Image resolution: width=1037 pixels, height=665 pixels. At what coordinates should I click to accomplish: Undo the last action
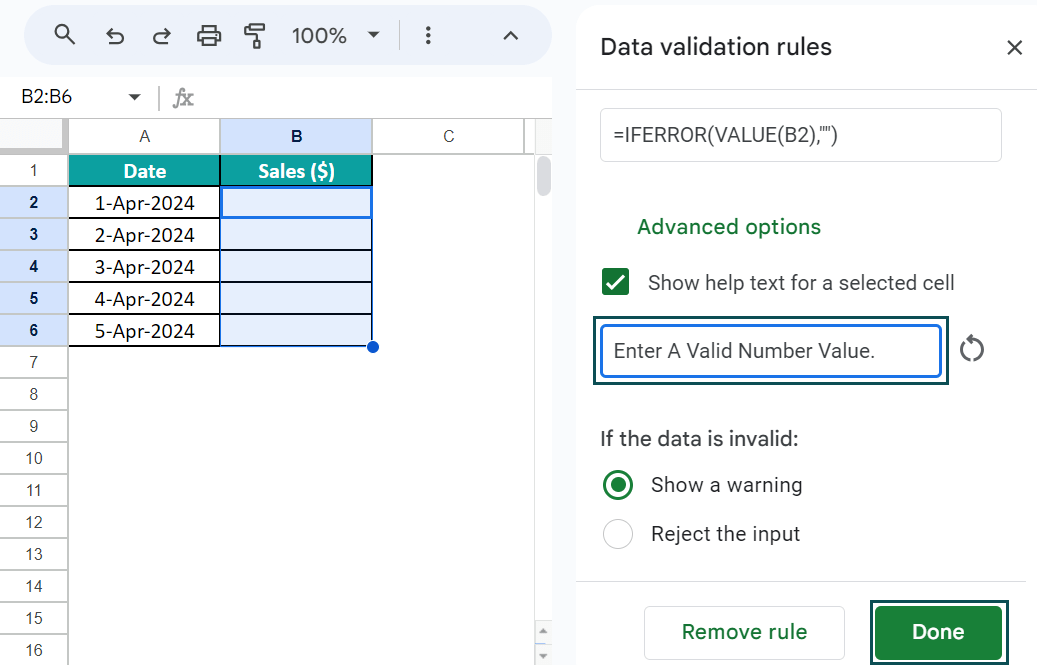point(114,34)
